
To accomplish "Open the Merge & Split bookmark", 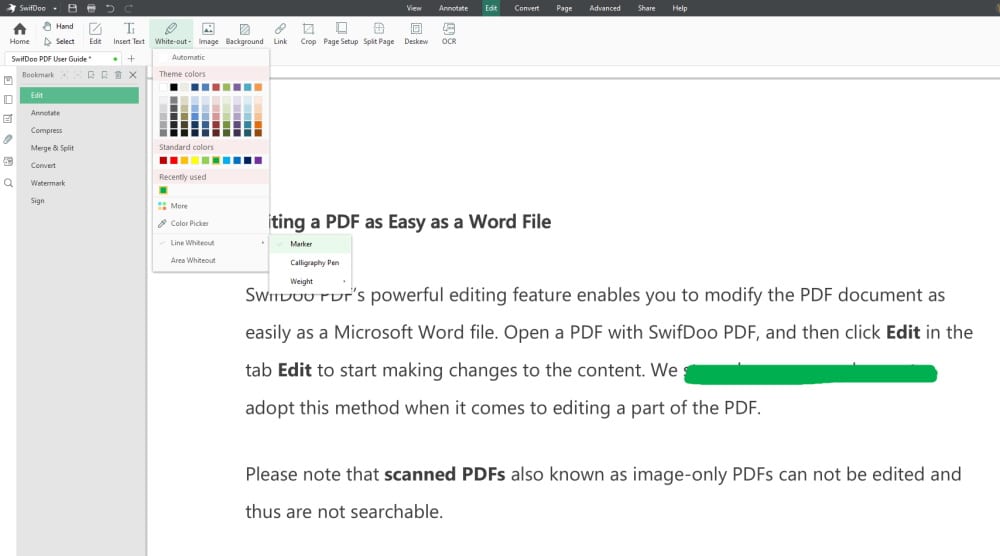I will [x=52, y=148].
